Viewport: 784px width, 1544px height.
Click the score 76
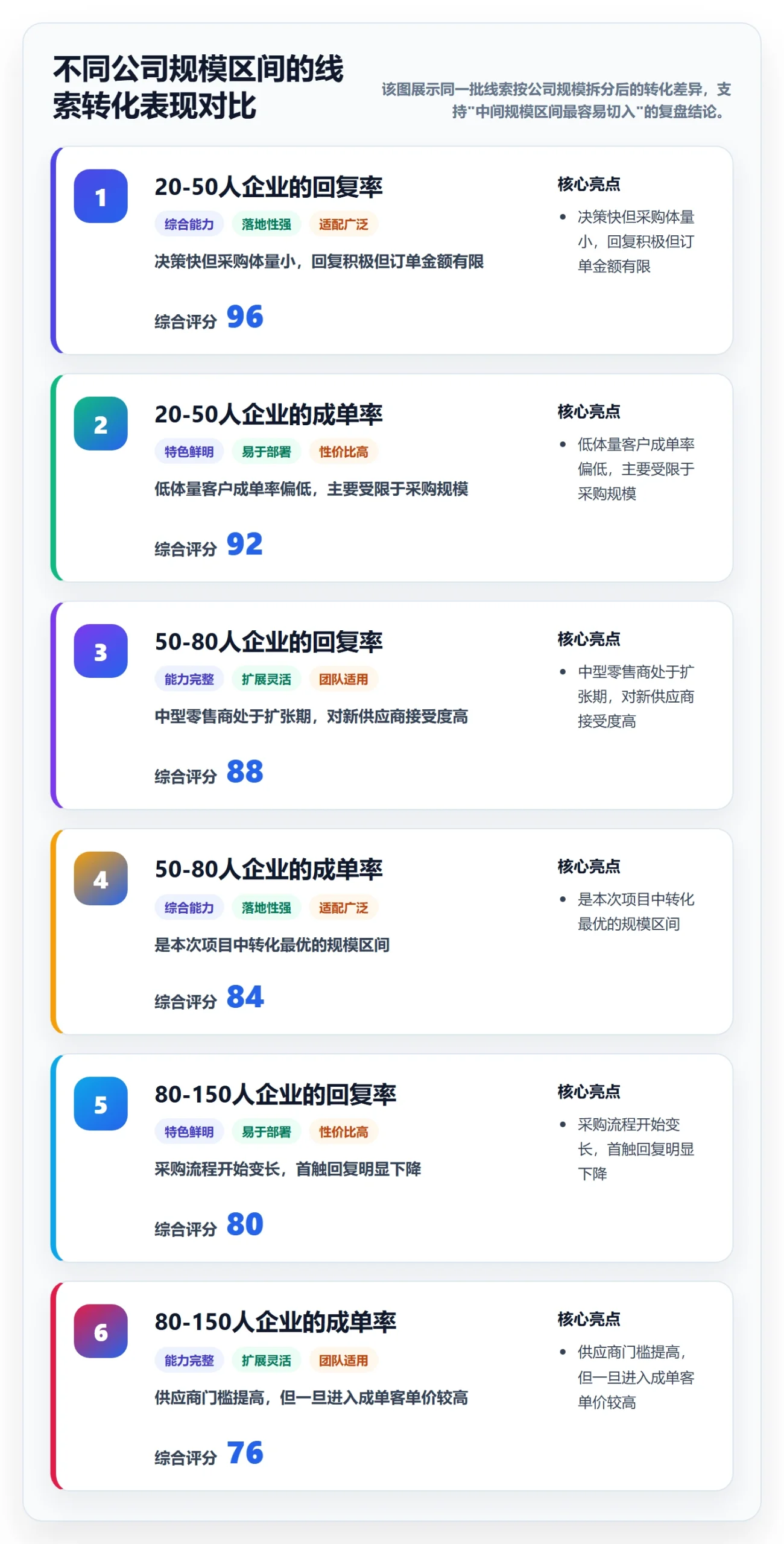[245, 1453]
